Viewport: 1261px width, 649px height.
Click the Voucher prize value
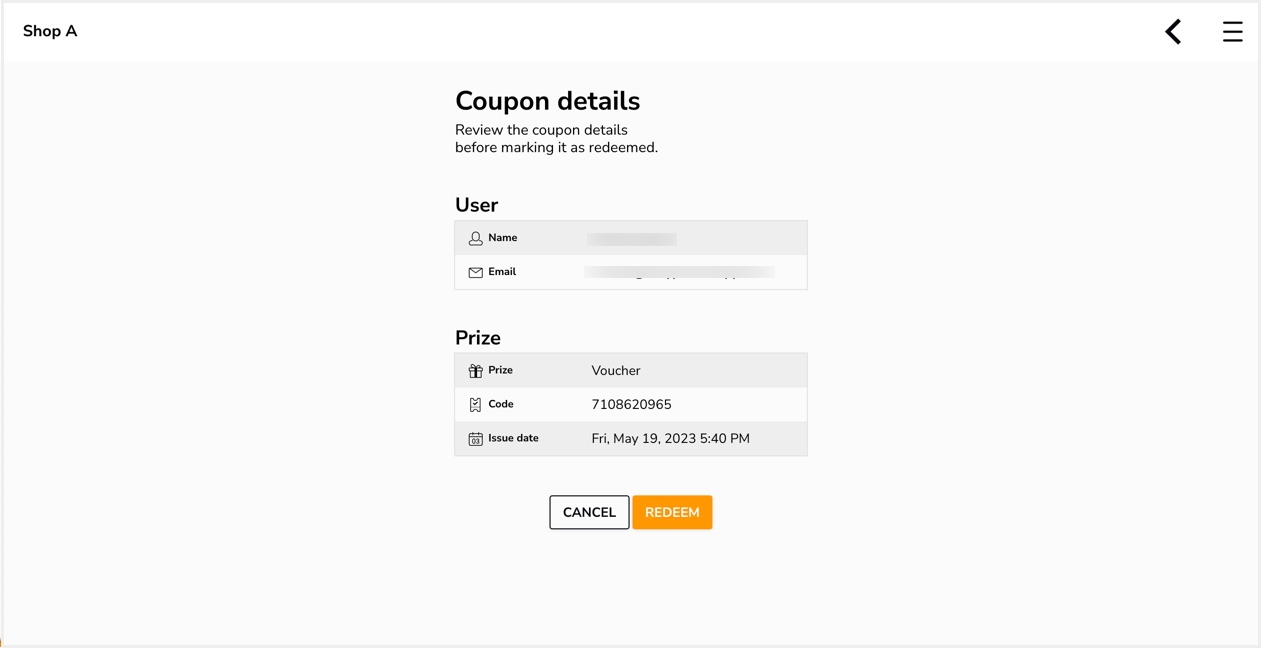(616, 371)
